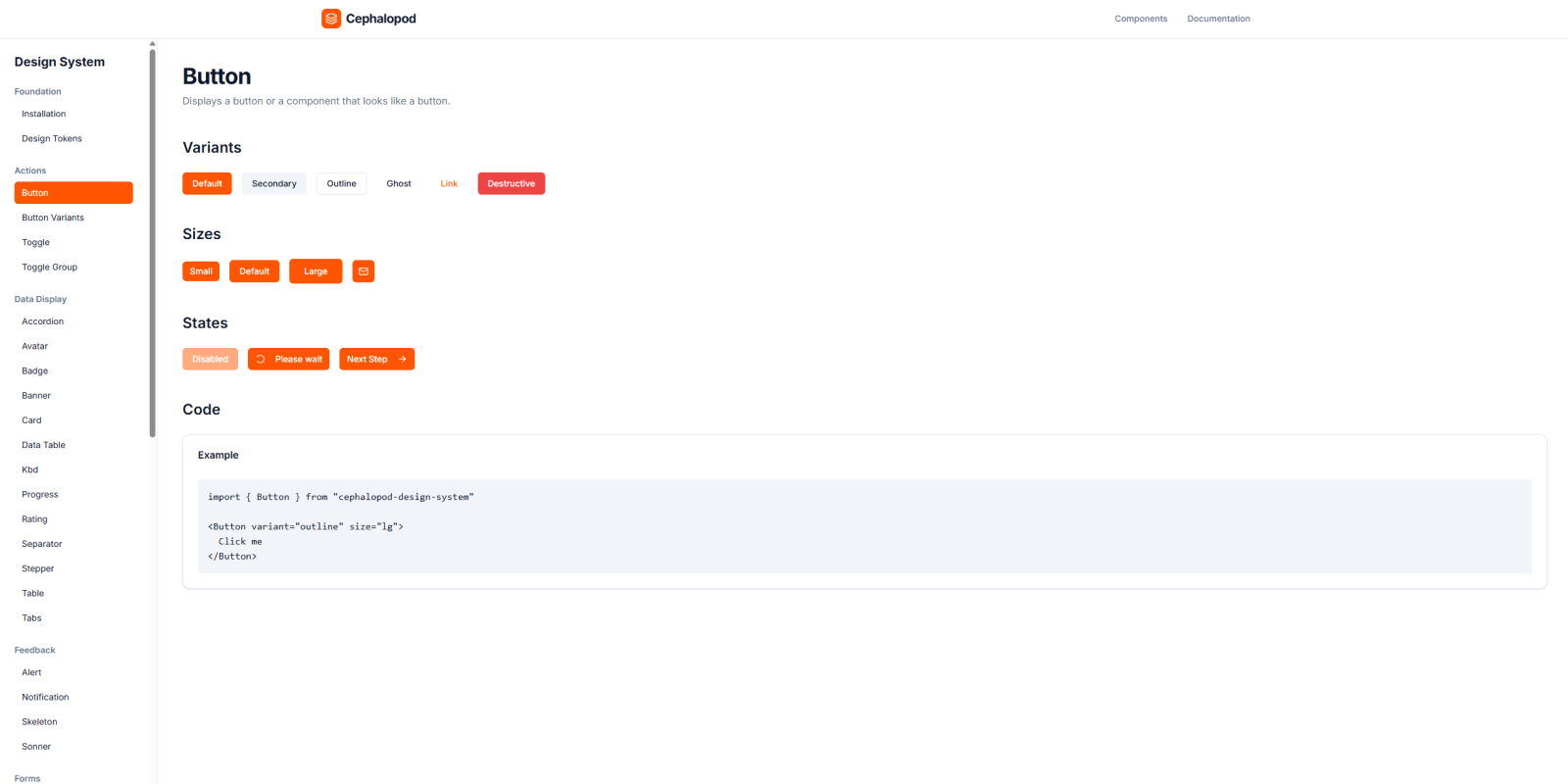Screen dimensions: 1568x784
Task: Click the Destructive variant button
Action: pos(512,183)
